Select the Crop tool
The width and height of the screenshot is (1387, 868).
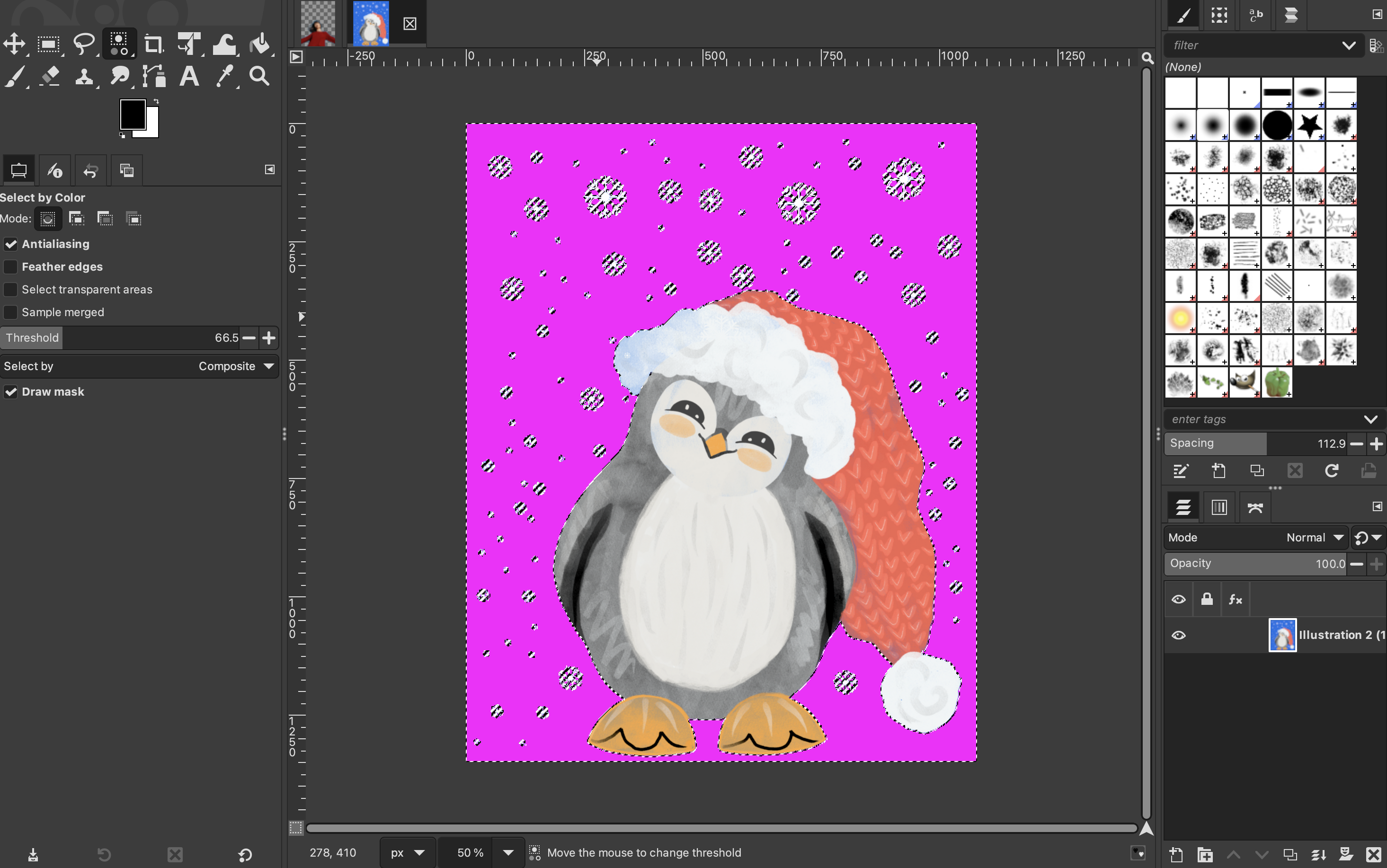click(x=153, y=44)
